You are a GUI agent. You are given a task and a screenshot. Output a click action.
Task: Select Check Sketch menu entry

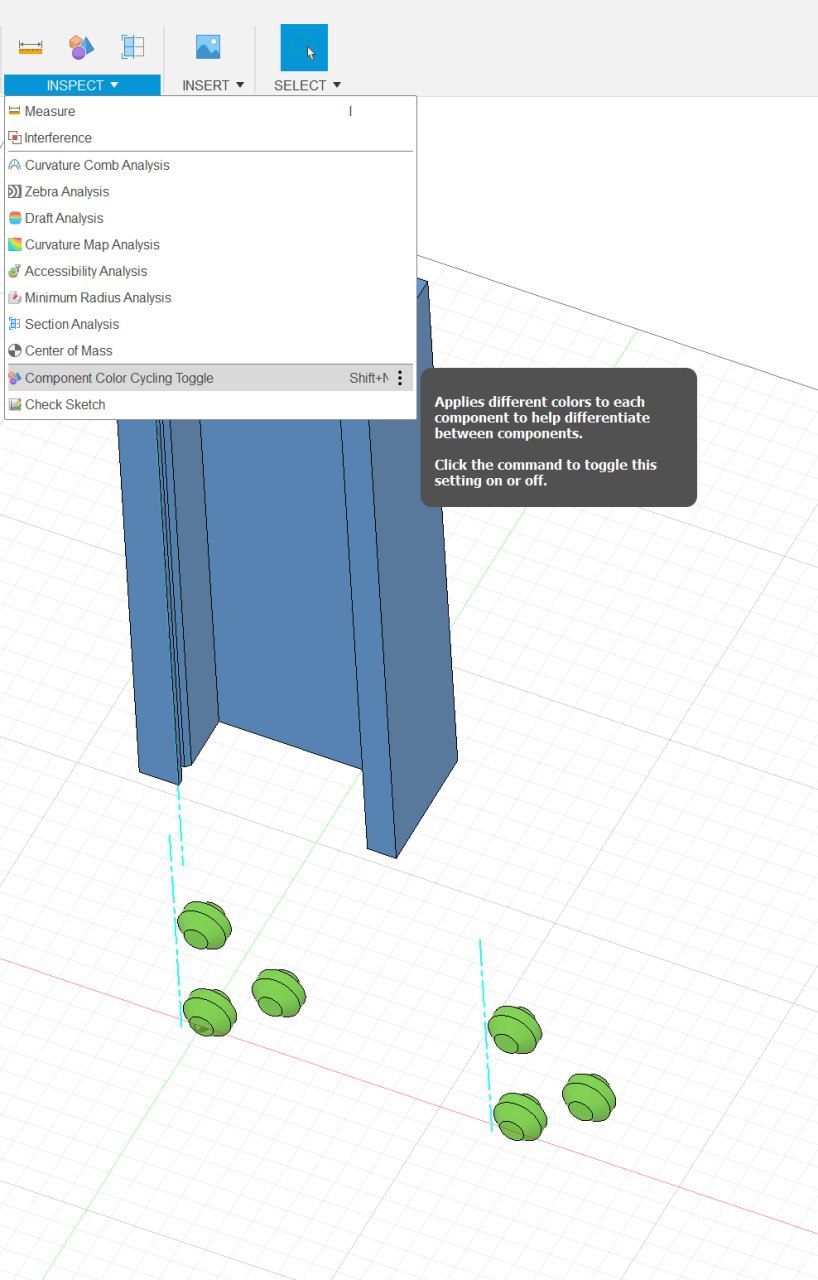click(210, 404)
